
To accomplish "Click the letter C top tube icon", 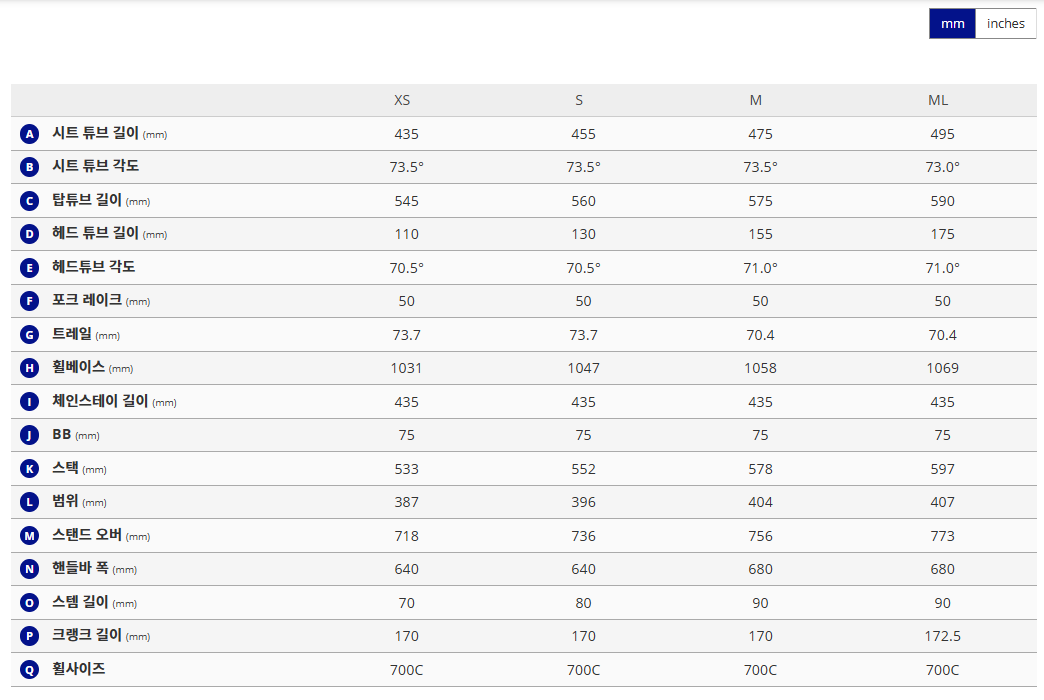I will (x=29, y=201).
